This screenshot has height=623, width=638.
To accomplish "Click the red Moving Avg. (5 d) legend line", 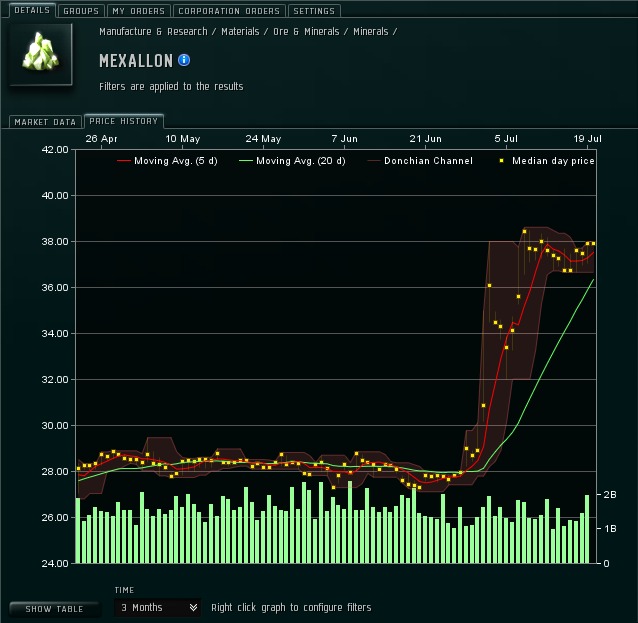I will [x=124, y=161].
